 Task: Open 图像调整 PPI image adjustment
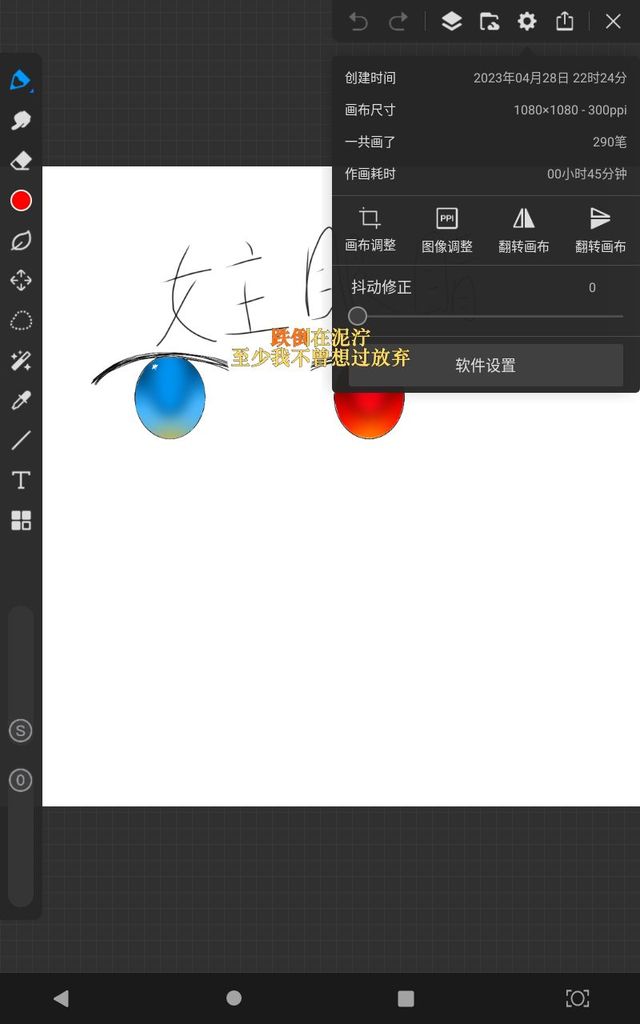pyautogui.click(x=447, y=230)
